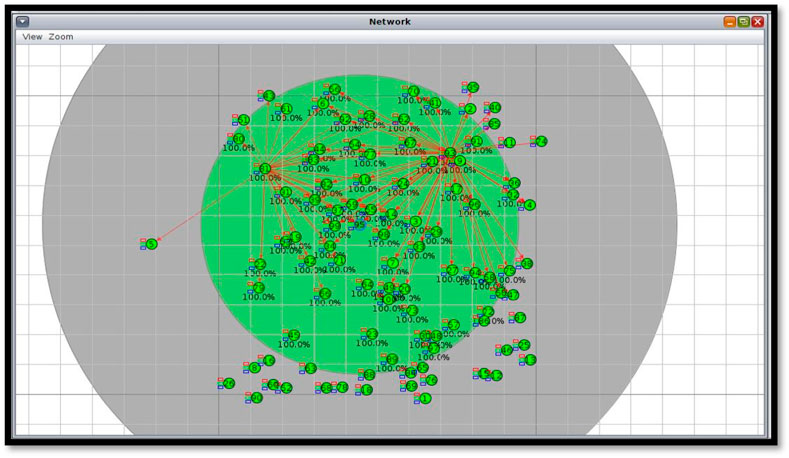This screenshot has width=789, height=458.
Task: Select node 8 in the network
Action: [x=255, y=367]
